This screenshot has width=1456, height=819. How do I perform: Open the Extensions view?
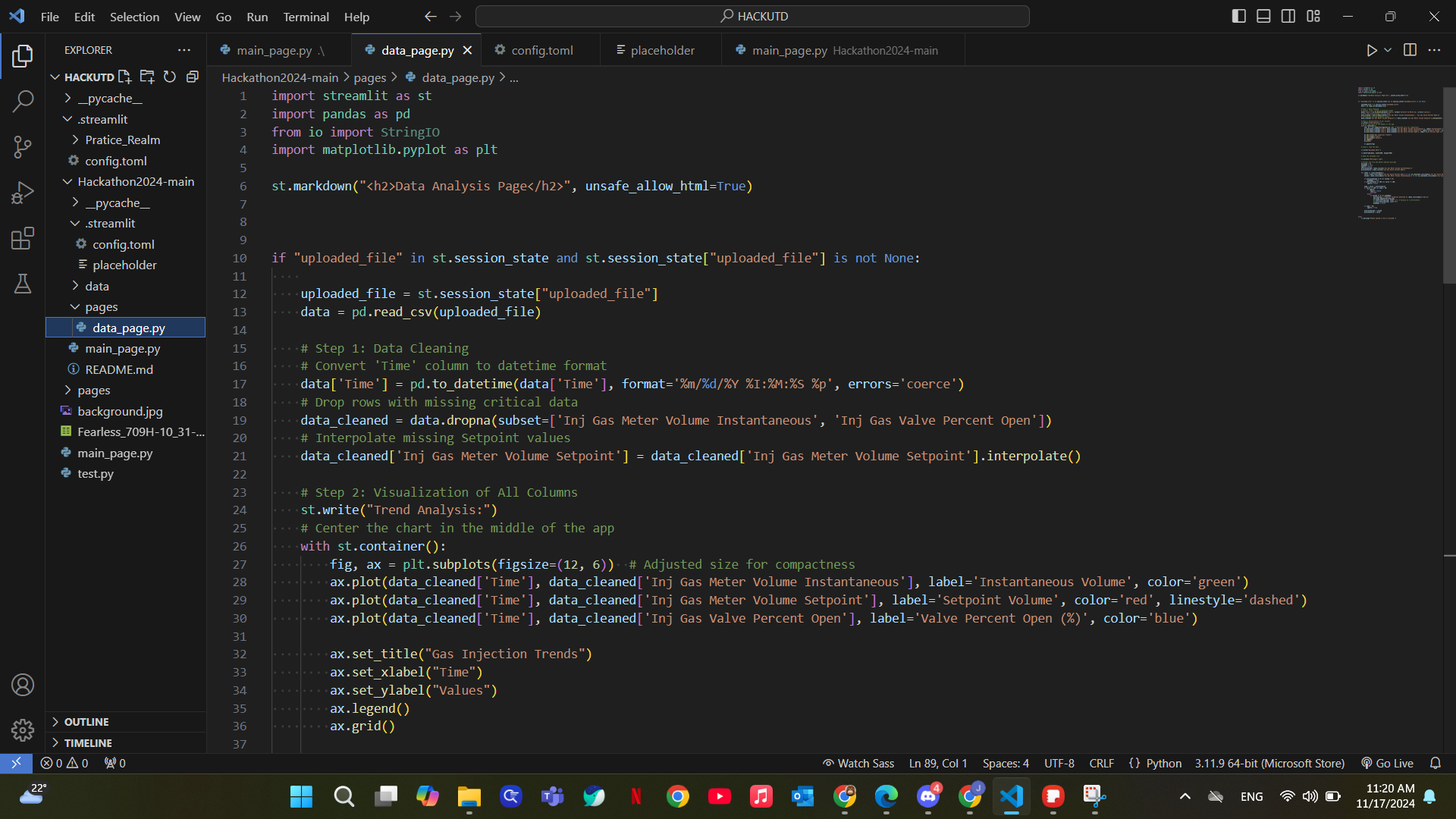[23, 239]
